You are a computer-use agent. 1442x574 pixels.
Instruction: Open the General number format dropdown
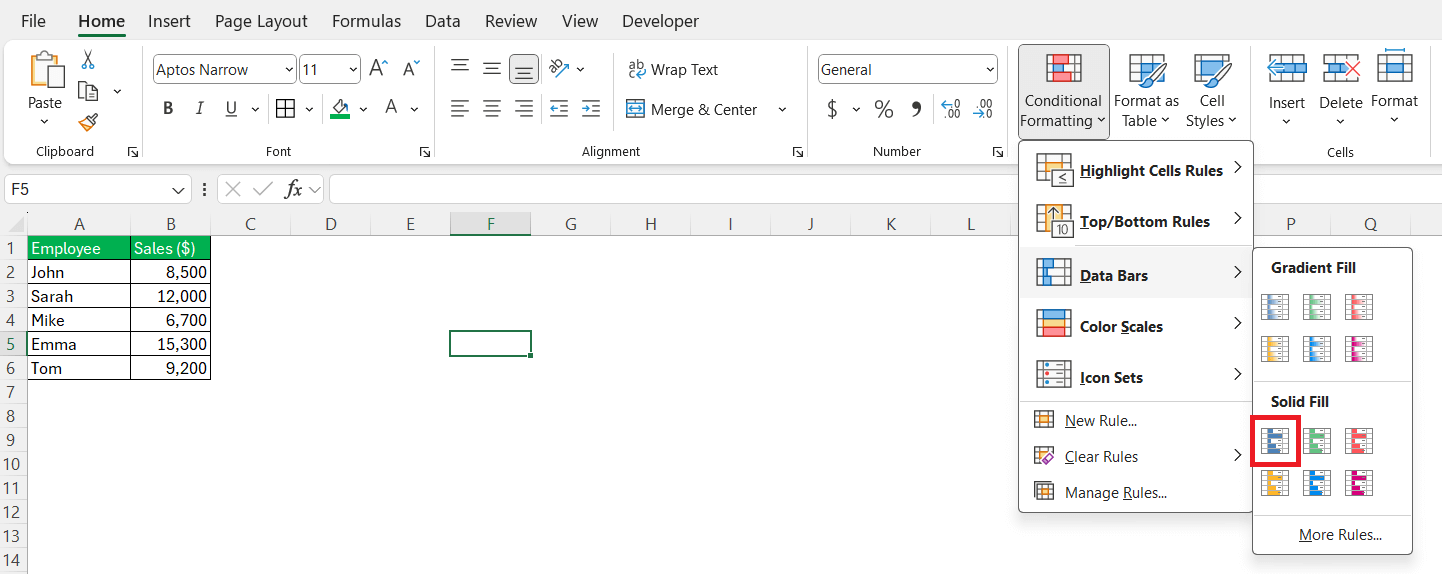990,69
